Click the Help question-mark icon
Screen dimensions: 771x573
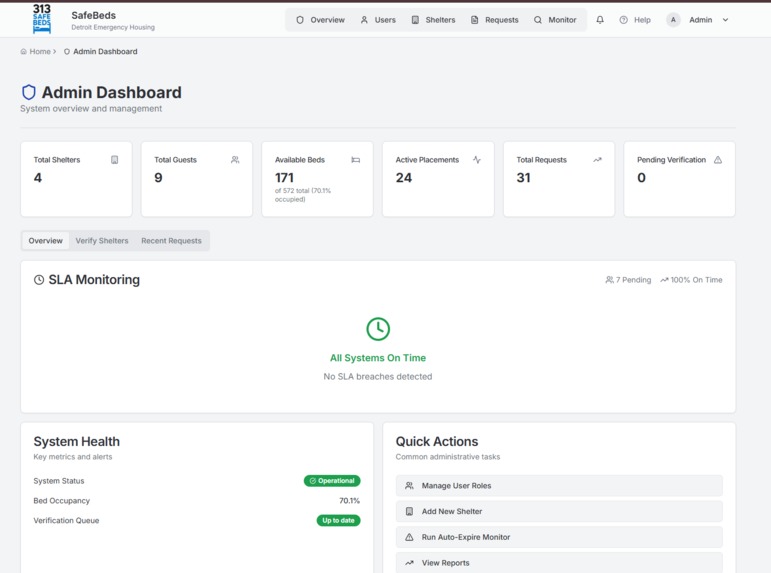click(x=623, y=20)
